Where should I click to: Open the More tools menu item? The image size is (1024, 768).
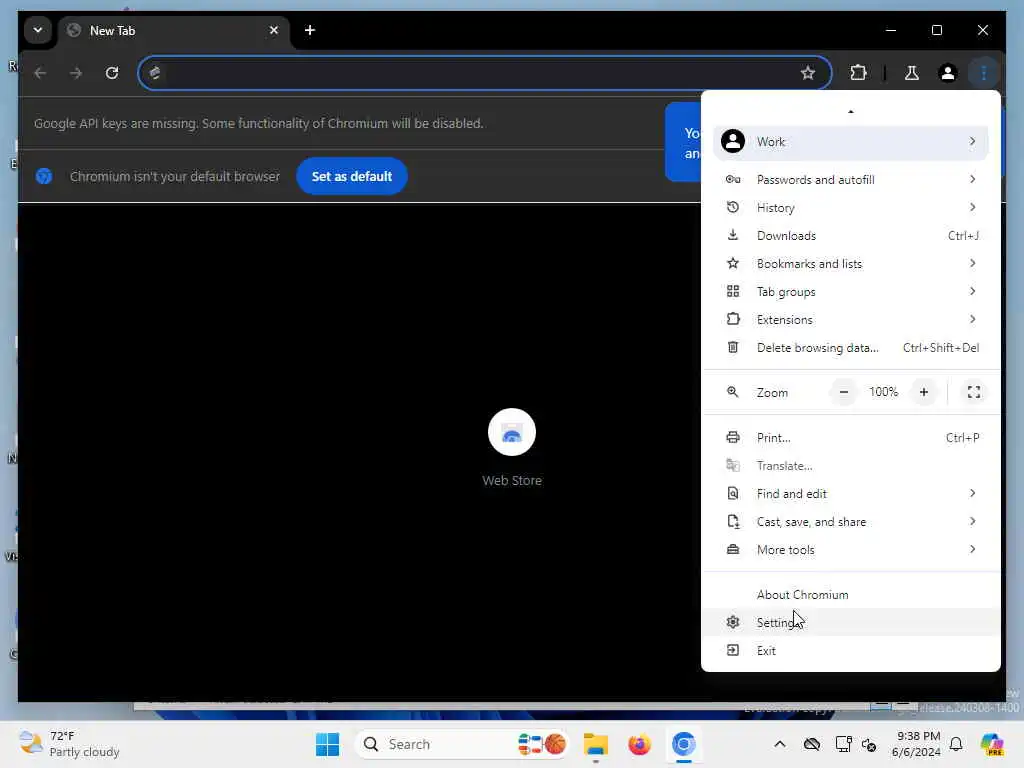(x=850, y=551)
